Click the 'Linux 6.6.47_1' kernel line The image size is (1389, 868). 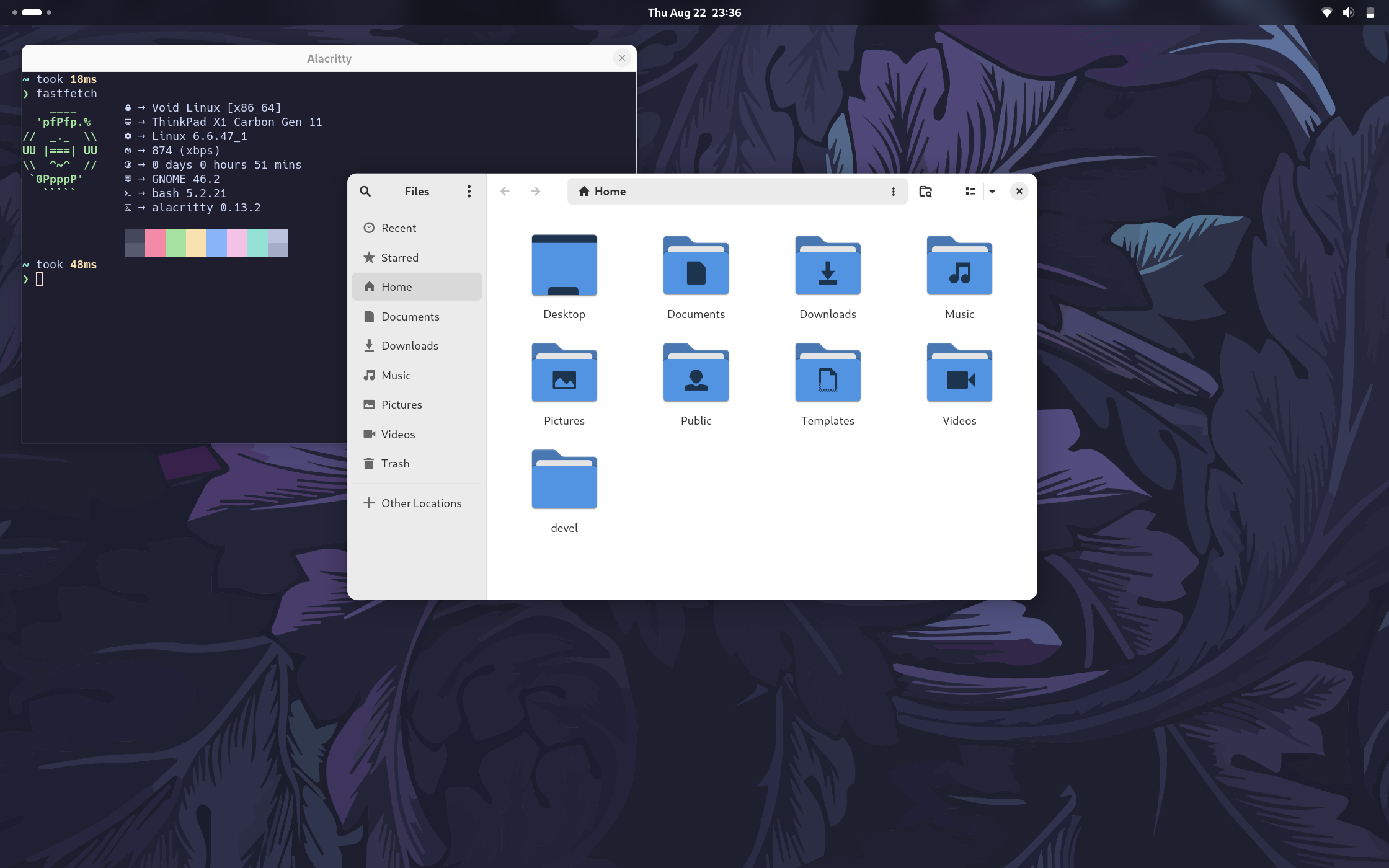tap(200, 136)
